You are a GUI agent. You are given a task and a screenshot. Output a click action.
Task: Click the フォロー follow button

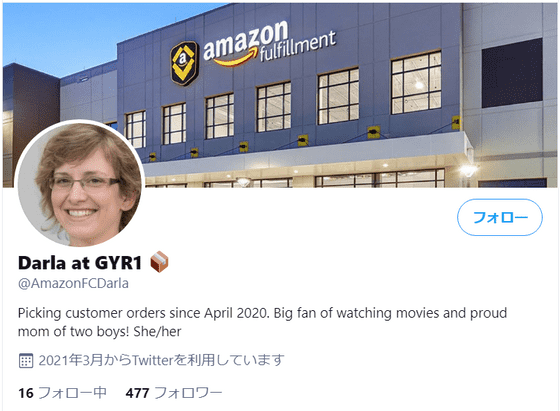click(500, 217)
